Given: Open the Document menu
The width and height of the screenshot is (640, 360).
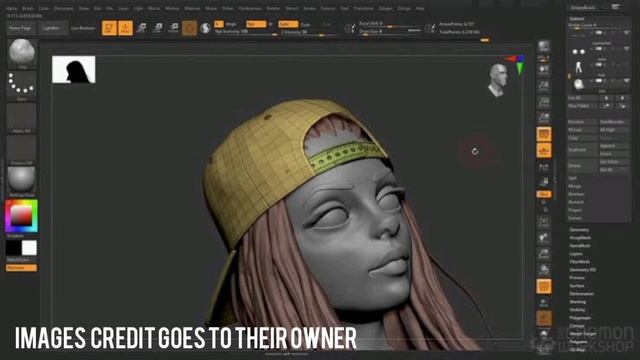Looking at the screenshot, I should click(x=64, y=9).
